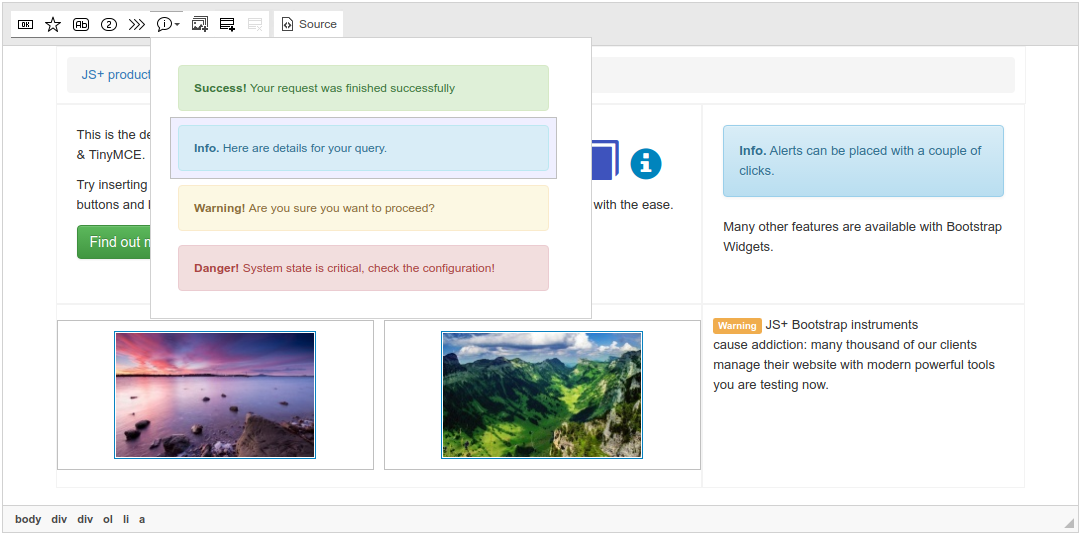Click the Source button
Screen dimensions: 1080x535
308,24
